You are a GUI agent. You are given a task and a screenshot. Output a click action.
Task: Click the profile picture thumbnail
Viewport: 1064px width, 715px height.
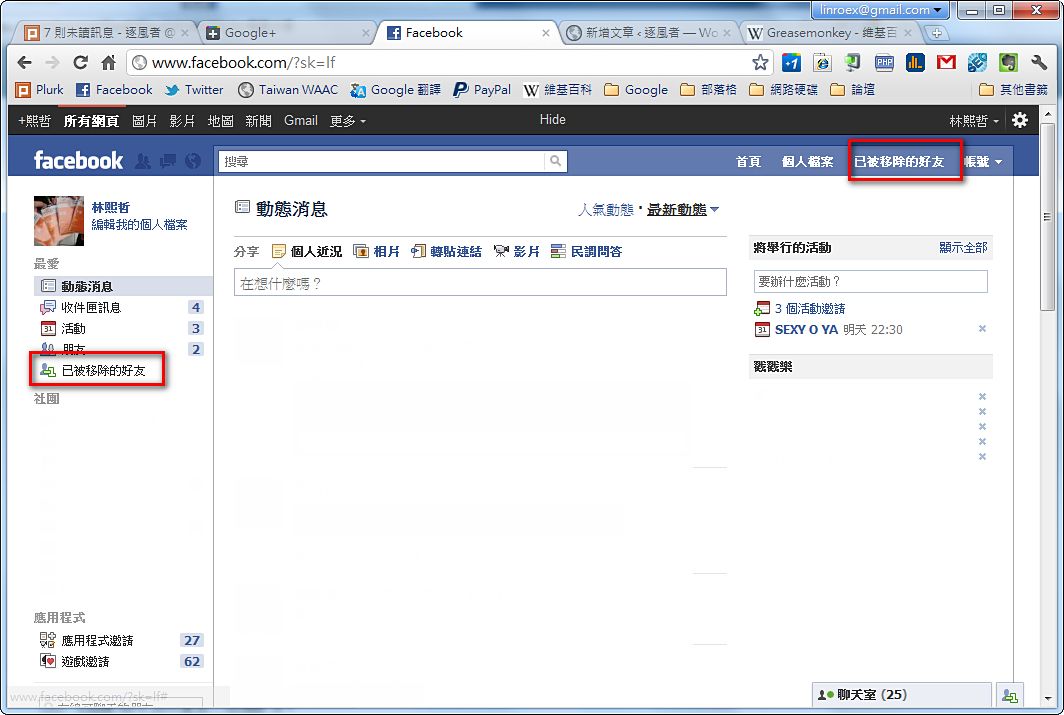[x=59, y=220]
